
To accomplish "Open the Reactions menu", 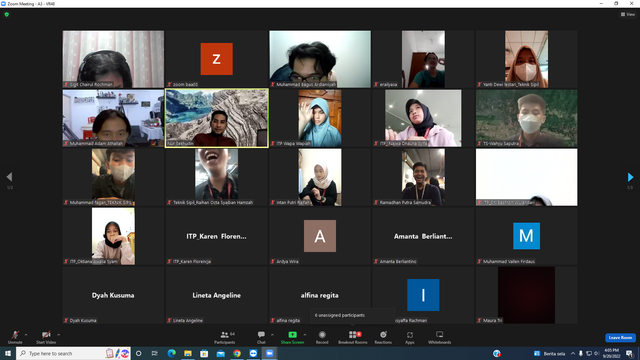I will click(x=383, y=337).
